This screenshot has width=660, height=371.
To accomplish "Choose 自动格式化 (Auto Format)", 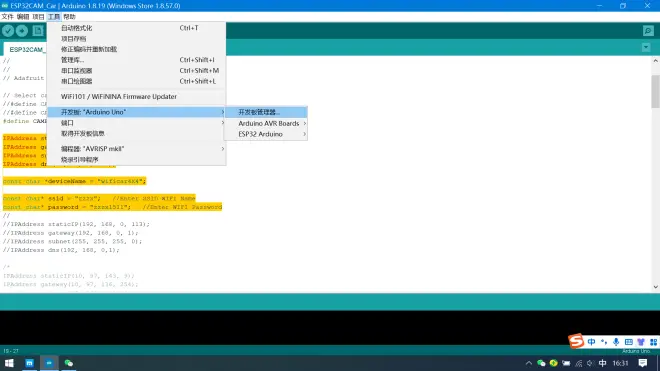I will pos(136,28).
